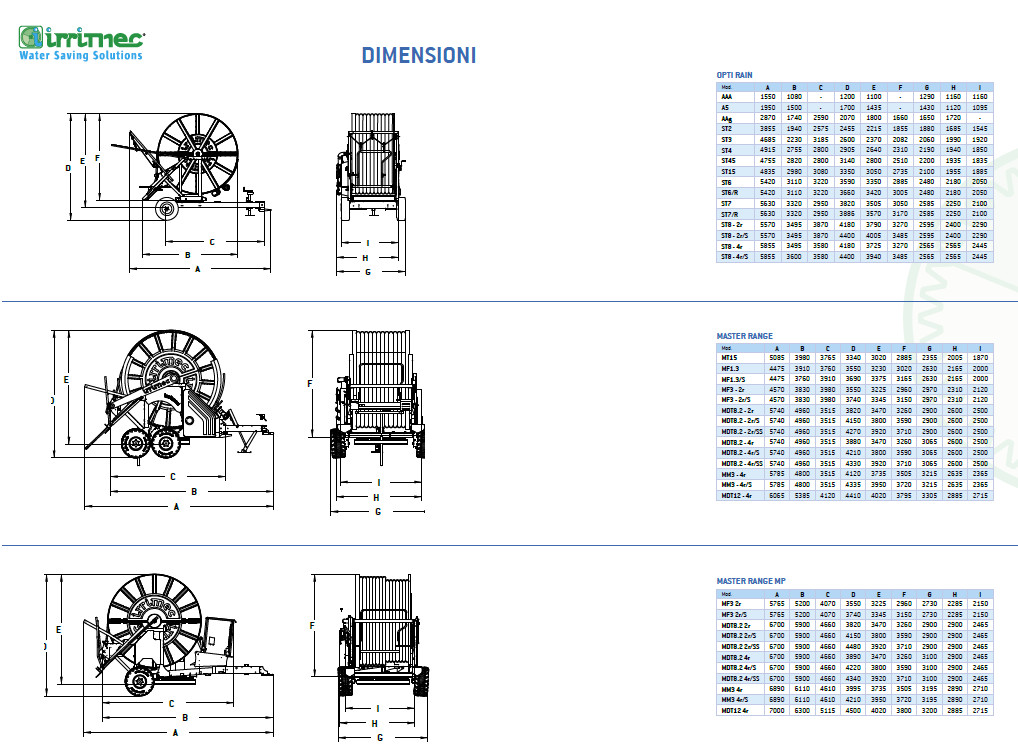The height and width of the screenshot is (749, 1018).
Task: Select row label 'A5' in Opti Rain table
Action: tap(725, 108)
